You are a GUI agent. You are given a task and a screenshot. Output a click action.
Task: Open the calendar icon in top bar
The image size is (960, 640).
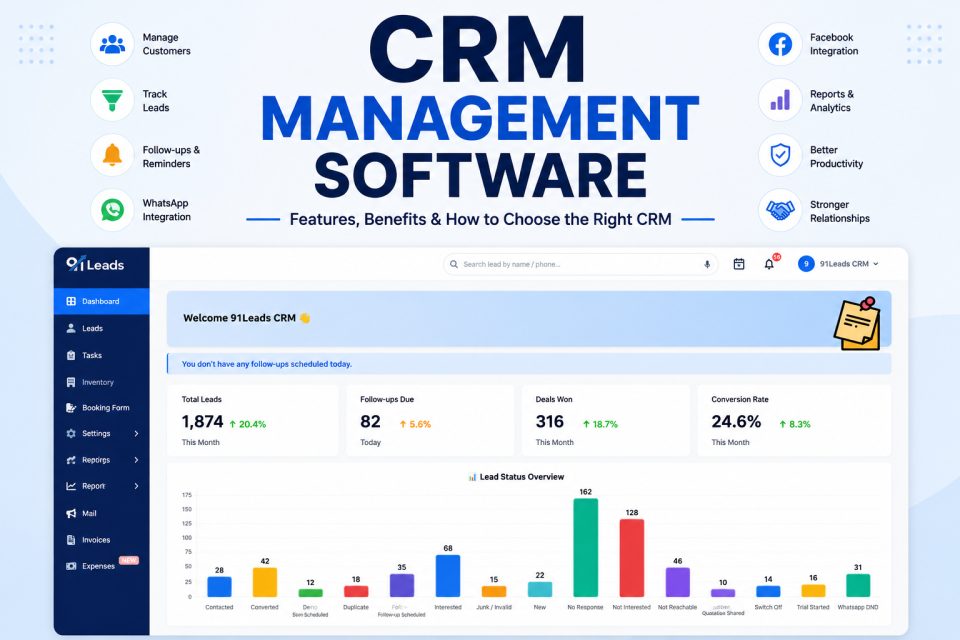739,264
